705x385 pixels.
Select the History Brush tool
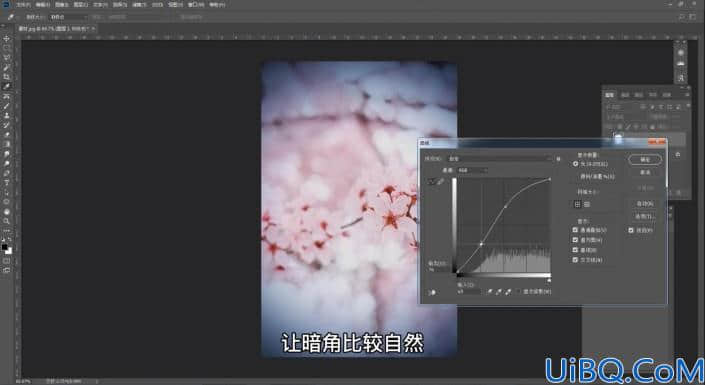6,125
